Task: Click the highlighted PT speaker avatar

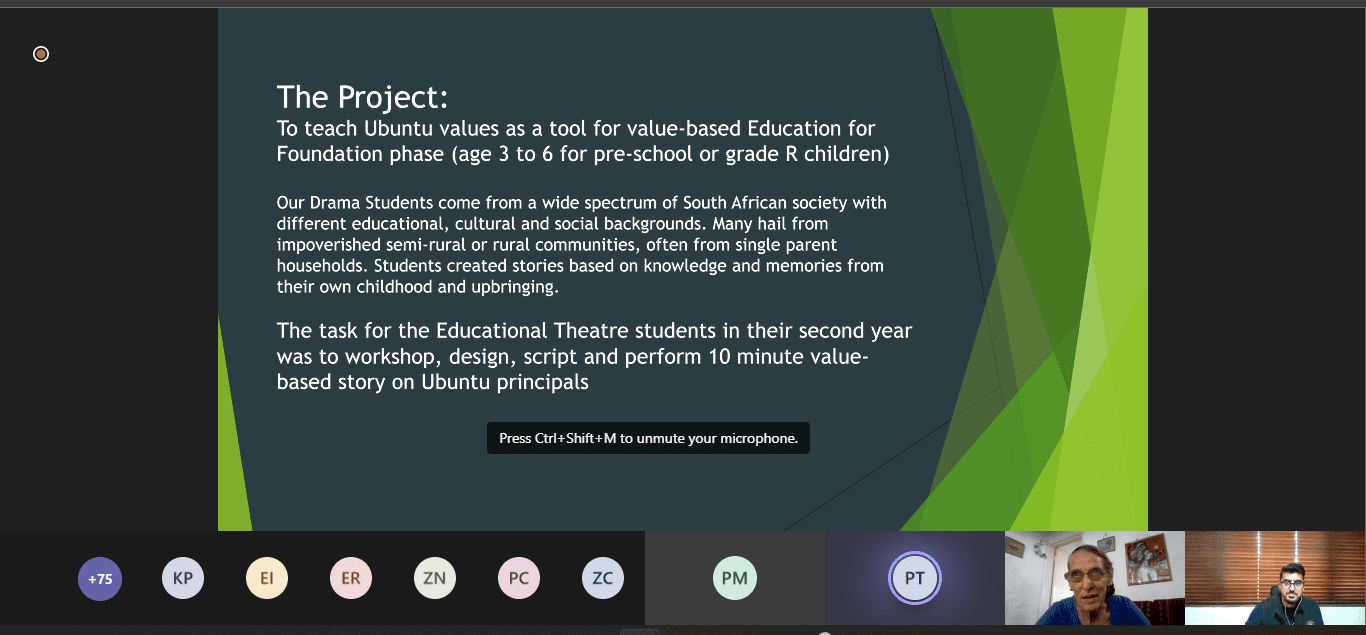Action: point(914,578)
